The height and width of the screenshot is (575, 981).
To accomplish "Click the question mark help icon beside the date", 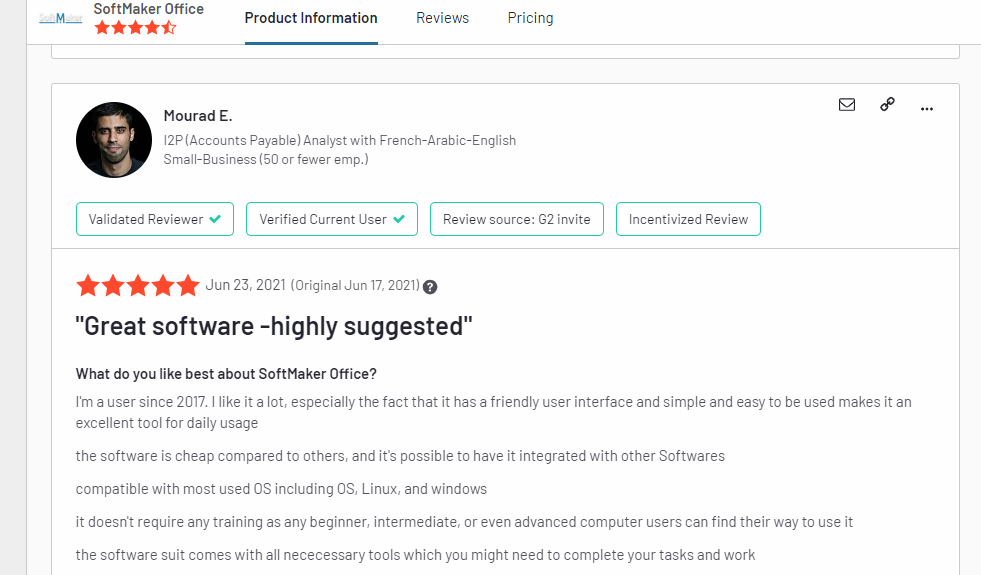I will 430,286.
